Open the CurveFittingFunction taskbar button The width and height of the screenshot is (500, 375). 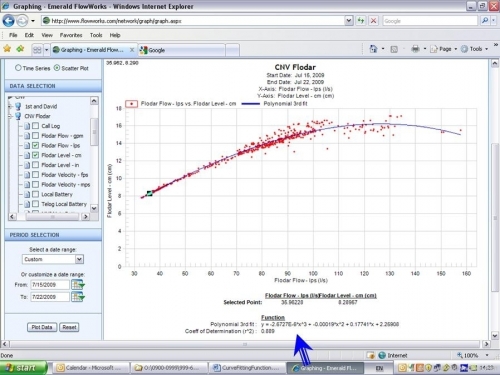point(247,368)
